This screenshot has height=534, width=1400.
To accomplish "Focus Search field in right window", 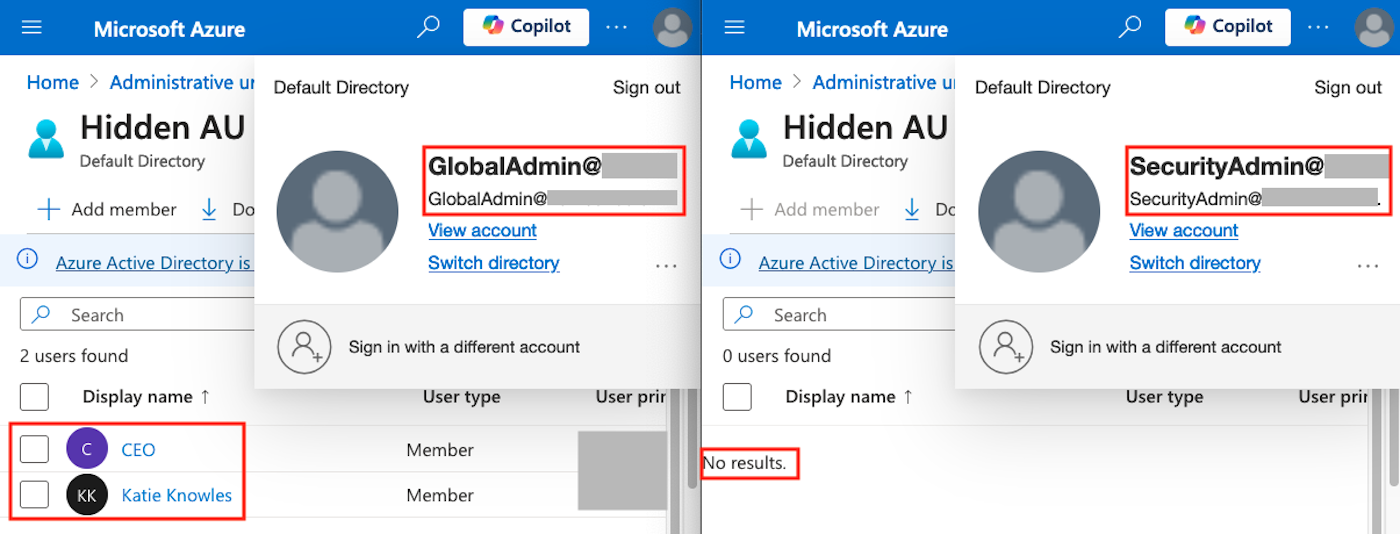I will pos(839,315).
